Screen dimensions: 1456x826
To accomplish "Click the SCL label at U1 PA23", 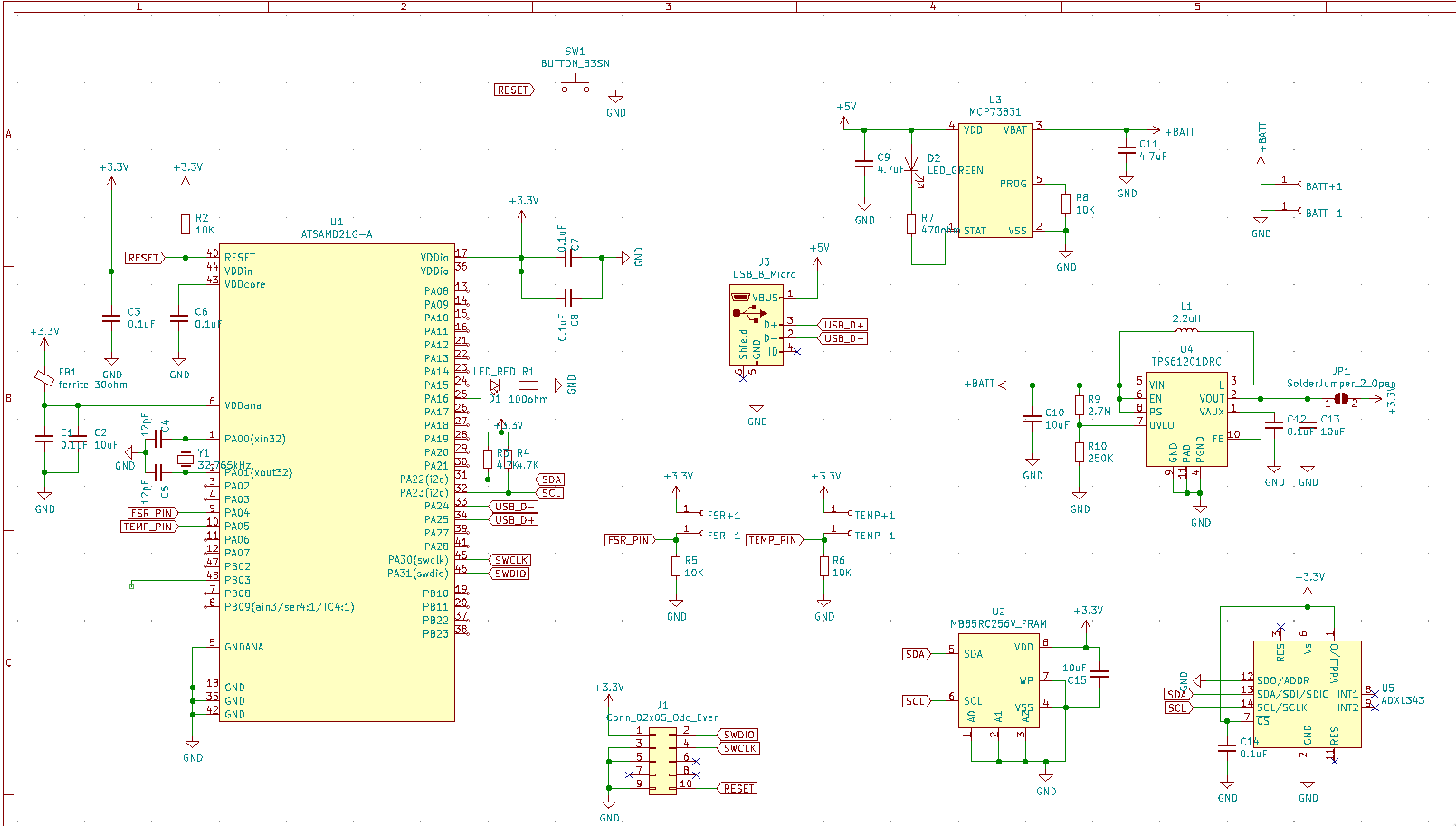I will coord(551,493).
